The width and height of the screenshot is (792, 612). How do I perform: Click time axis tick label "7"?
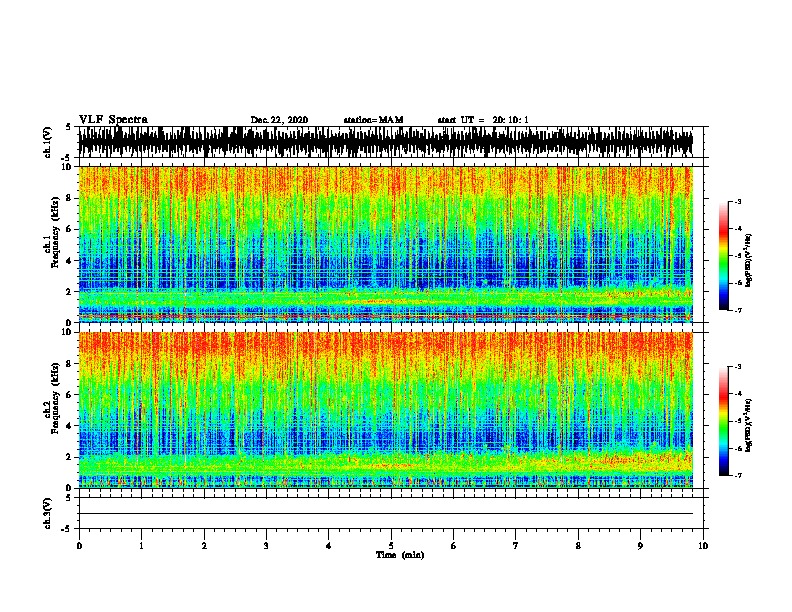coord(516,546)
